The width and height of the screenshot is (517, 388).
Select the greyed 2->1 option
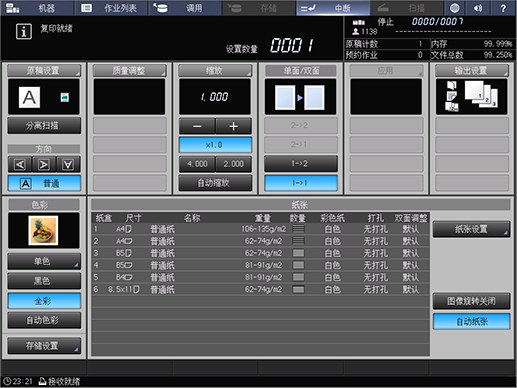pyautogui.click(x=301, y=145)
